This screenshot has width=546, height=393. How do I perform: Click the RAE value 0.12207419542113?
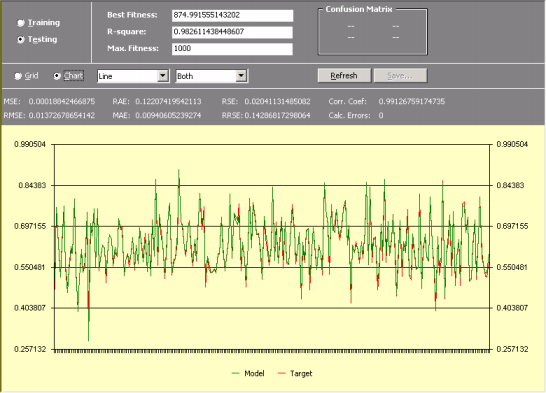pos(168,102)
